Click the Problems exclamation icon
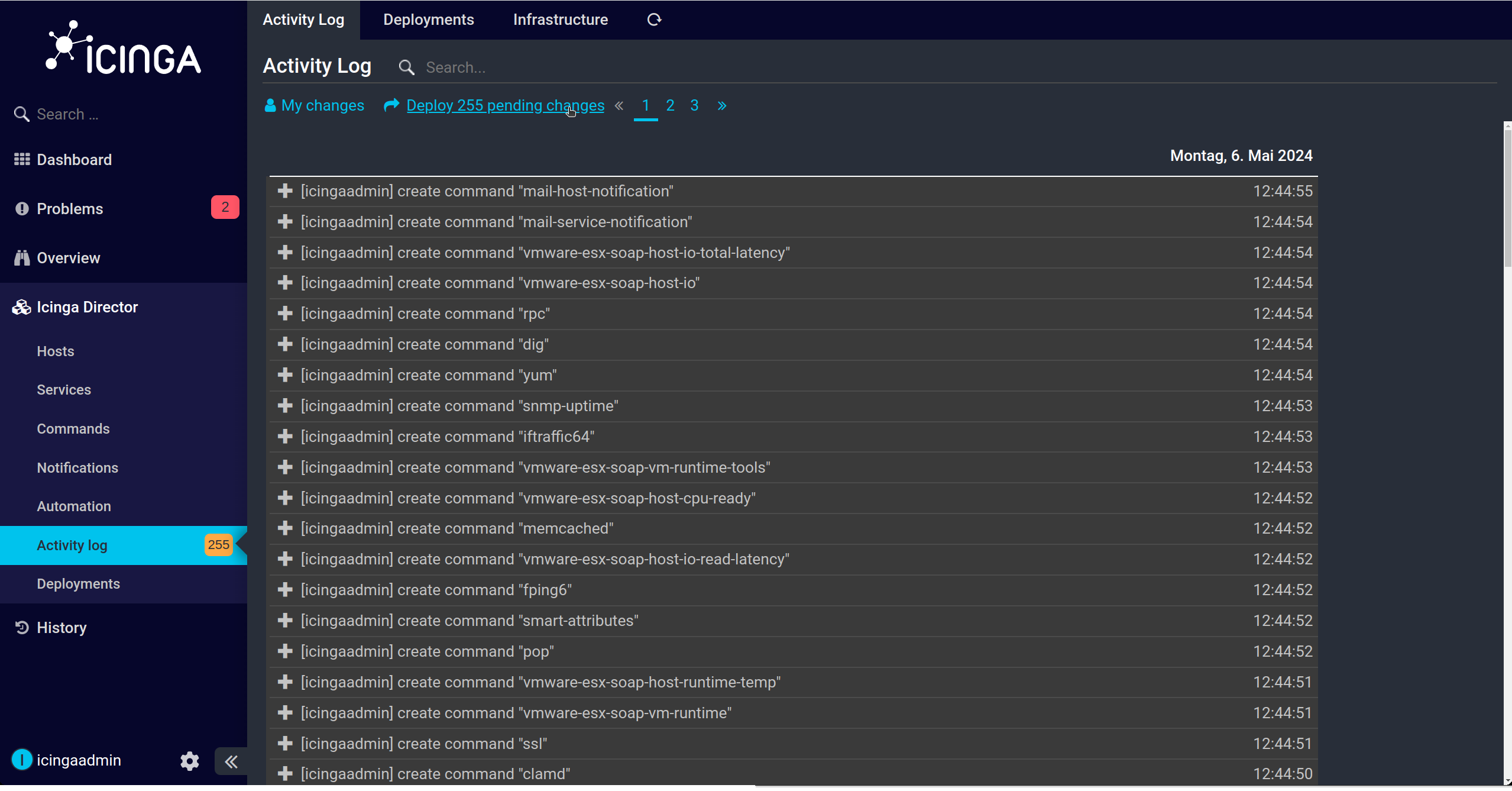 [22, 208]
